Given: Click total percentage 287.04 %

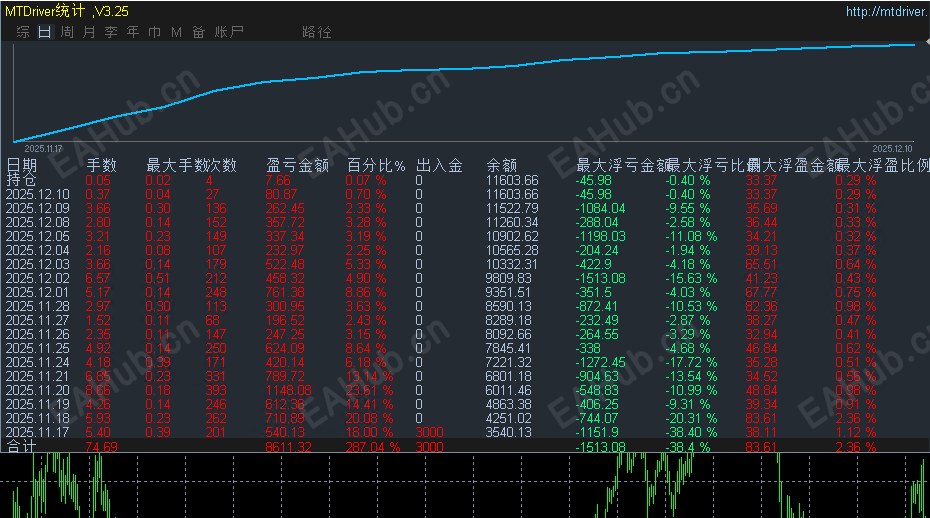Looking at the screenshot, I should coord(372,447).
